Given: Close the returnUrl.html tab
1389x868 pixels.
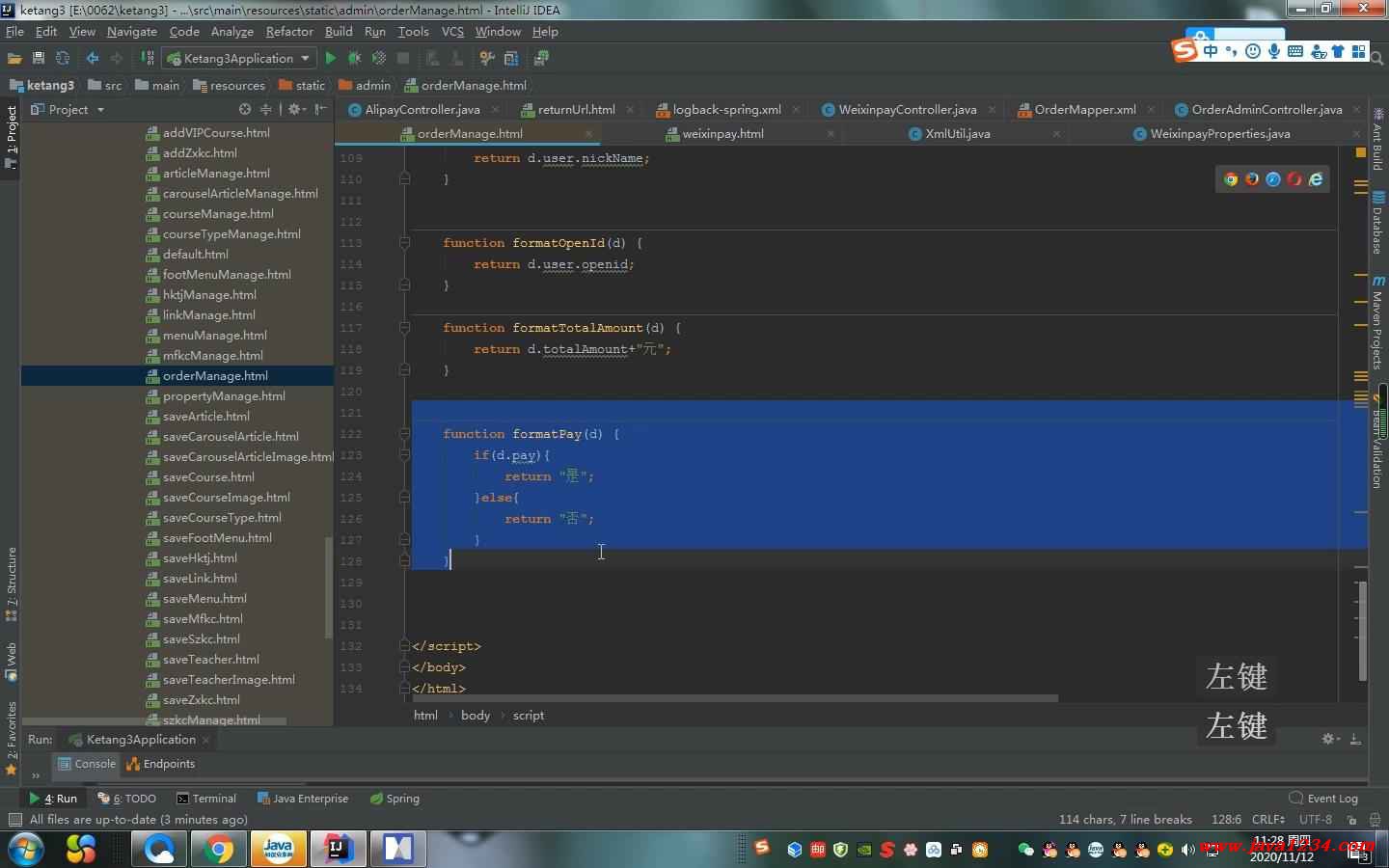Looking at the screenshot, I should pos(631,109).
